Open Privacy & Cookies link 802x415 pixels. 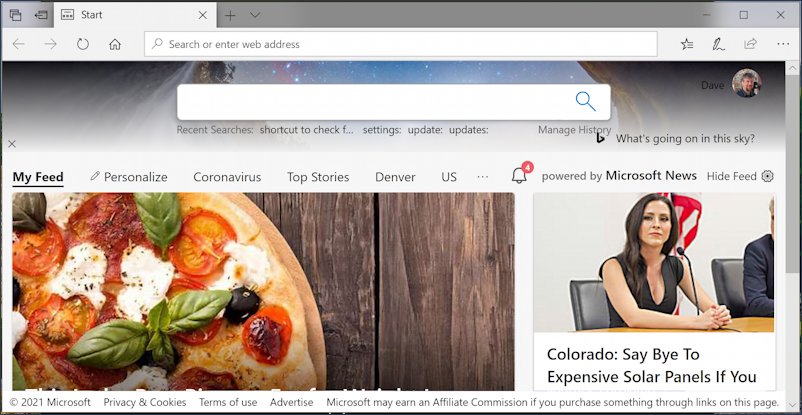[x=145, y=402]
